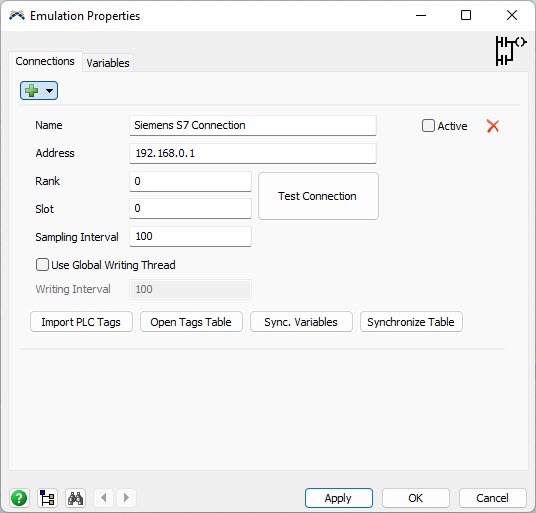This screenshot has width=536, height=513.
Task: Enable the Active checkbox
Action: click(x=428, y=126)
